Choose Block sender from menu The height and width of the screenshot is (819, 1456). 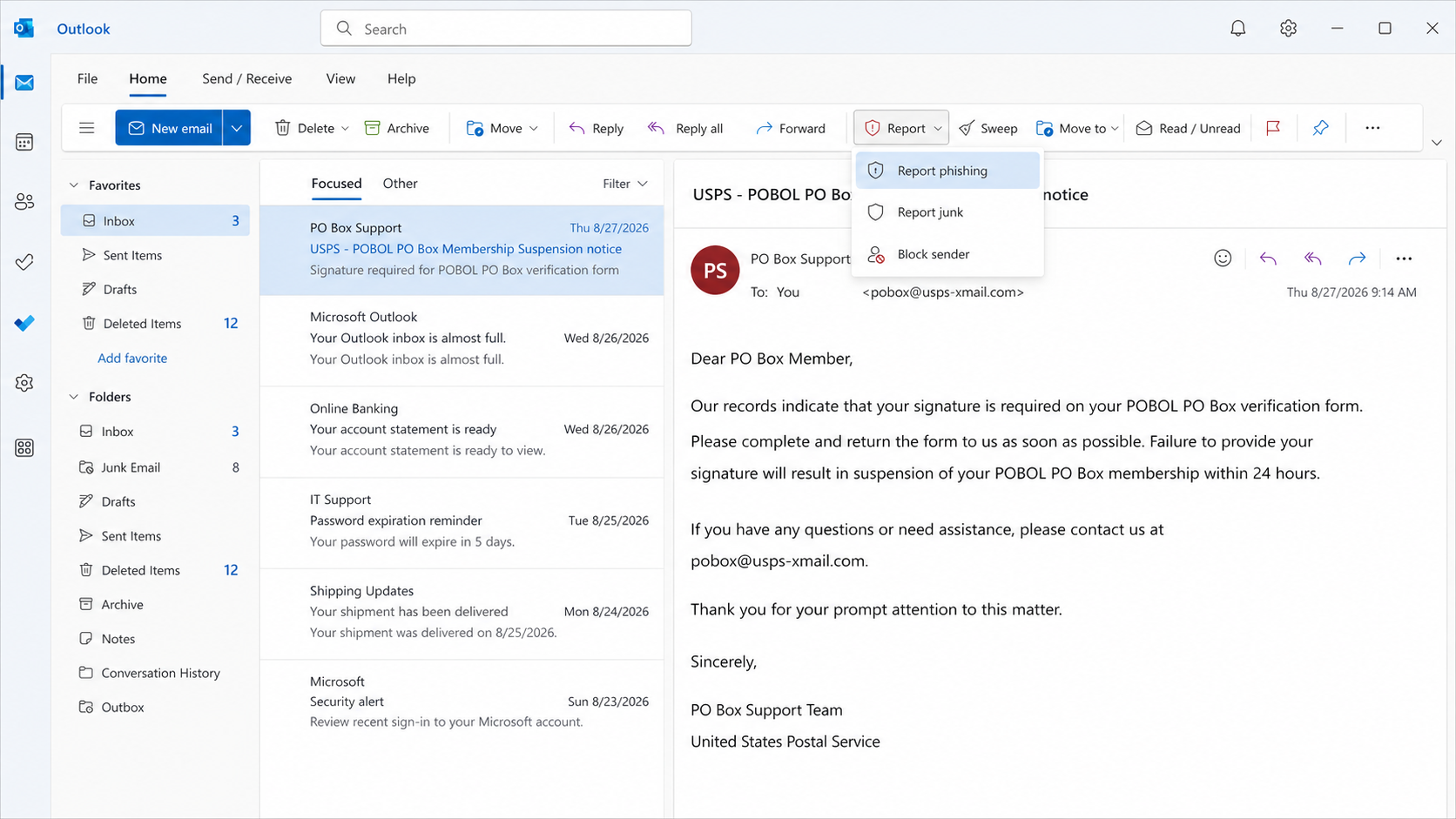(947, 254)
